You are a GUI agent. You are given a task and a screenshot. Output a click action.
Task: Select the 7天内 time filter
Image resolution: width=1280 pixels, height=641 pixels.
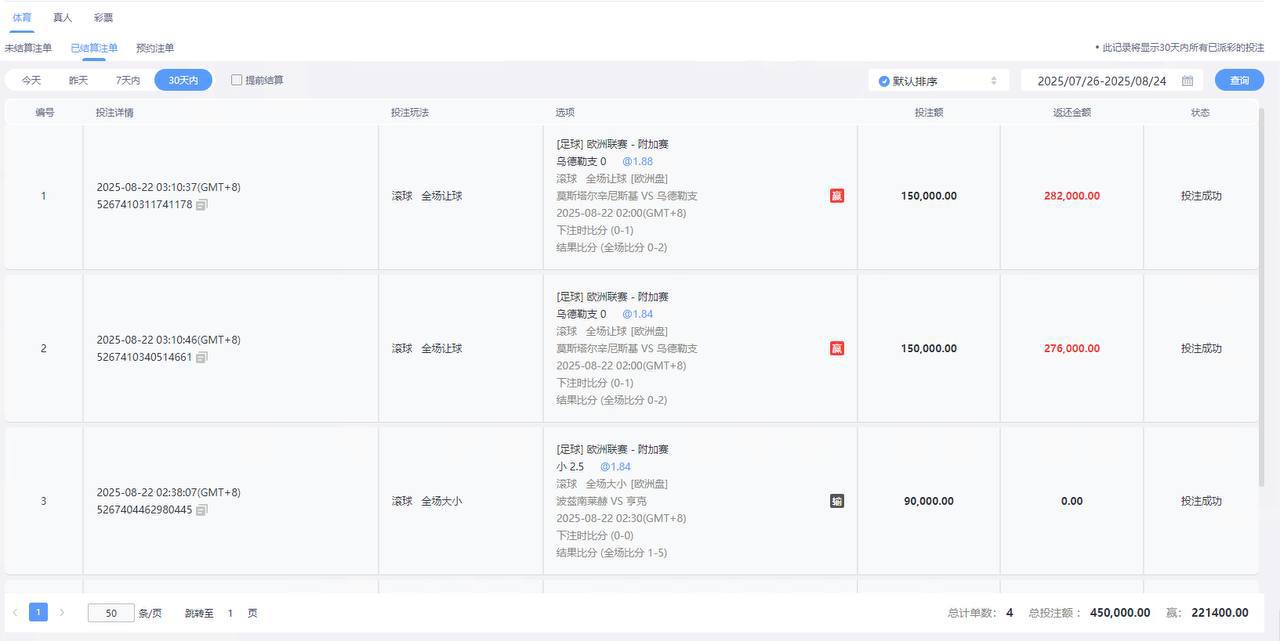coord(128,80)
